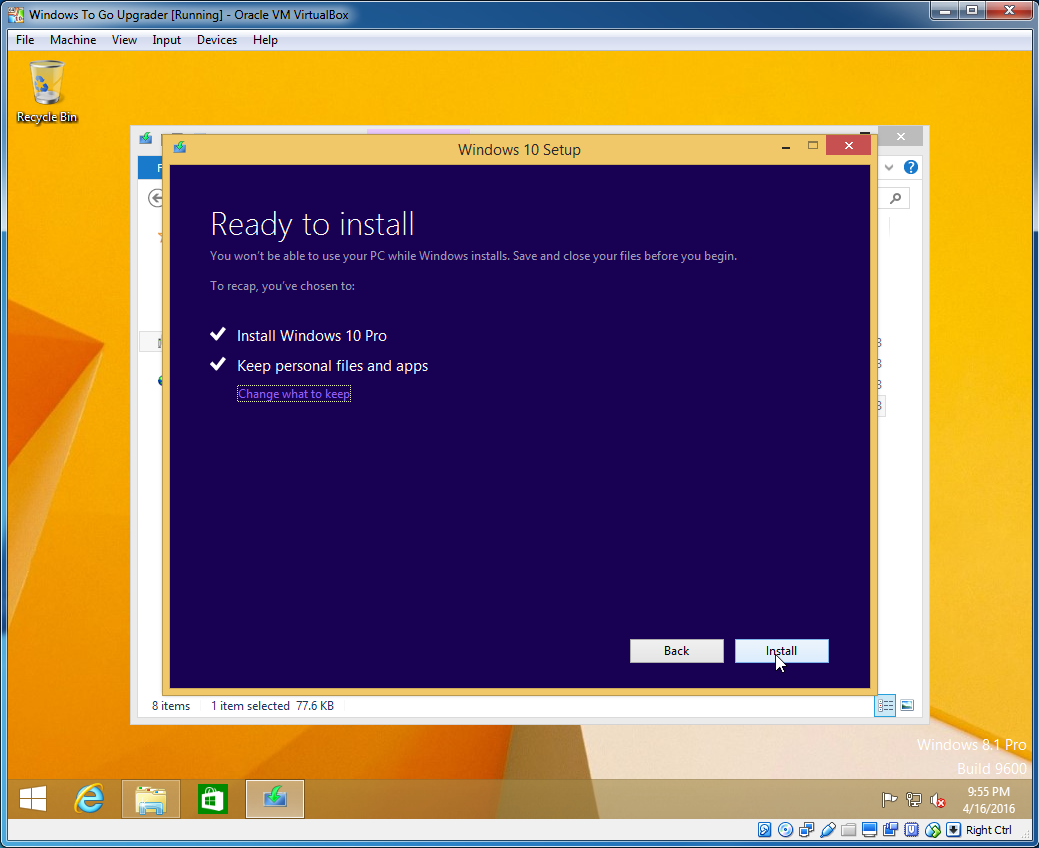
Task: Open Action Center flag icon
Action: (x=888, y=800)
